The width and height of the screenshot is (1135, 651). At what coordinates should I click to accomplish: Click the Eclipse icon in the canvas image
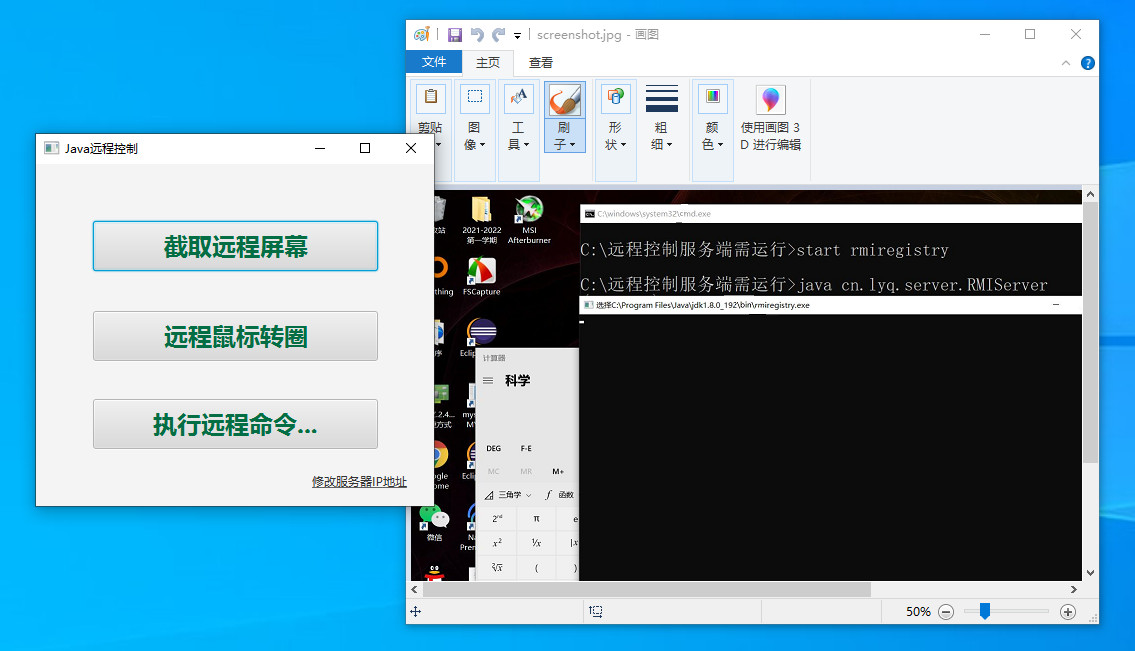click(481, 332)
